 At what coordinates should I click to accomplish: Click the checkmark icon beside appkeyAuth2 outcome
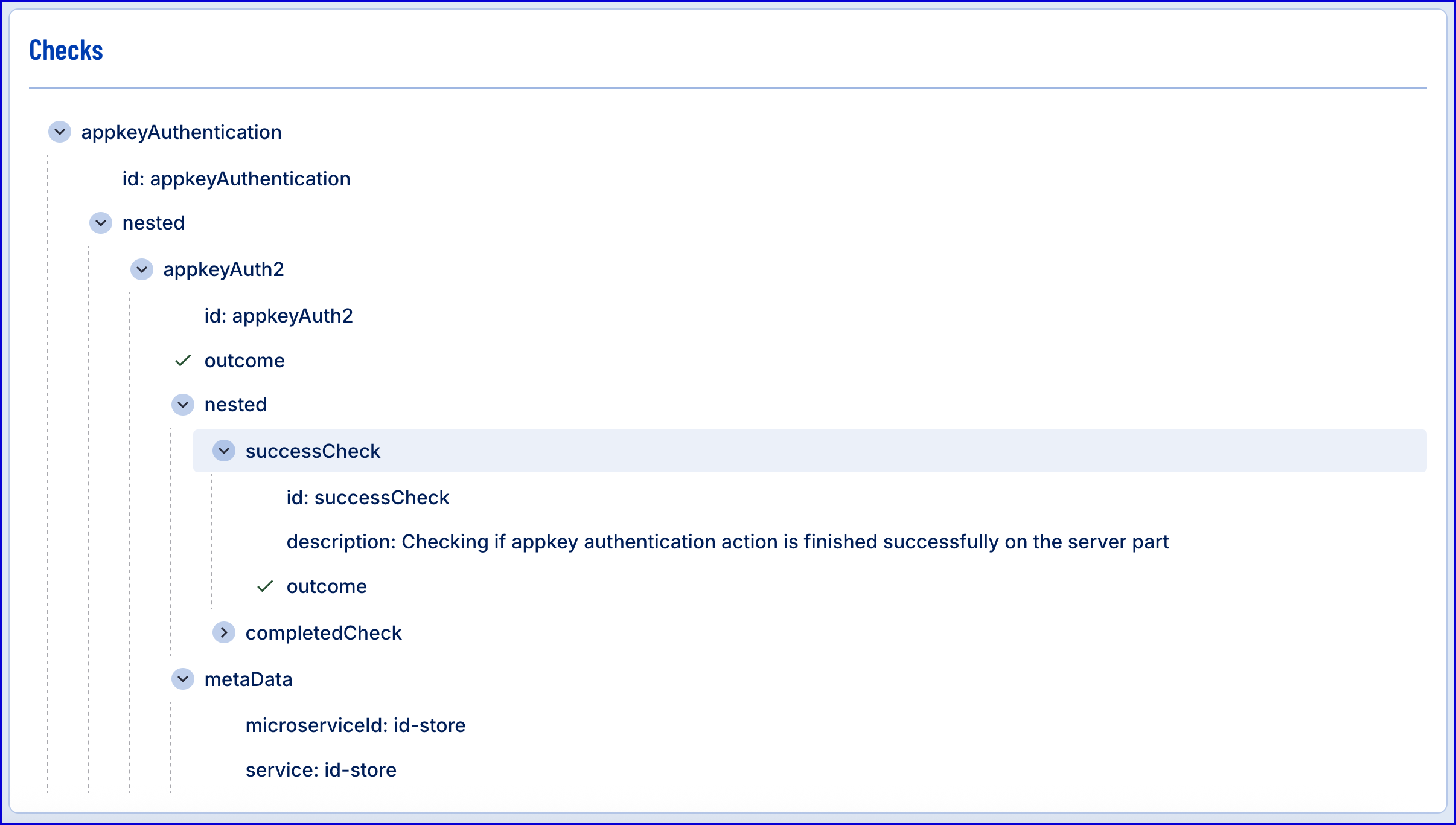(183, 361)
